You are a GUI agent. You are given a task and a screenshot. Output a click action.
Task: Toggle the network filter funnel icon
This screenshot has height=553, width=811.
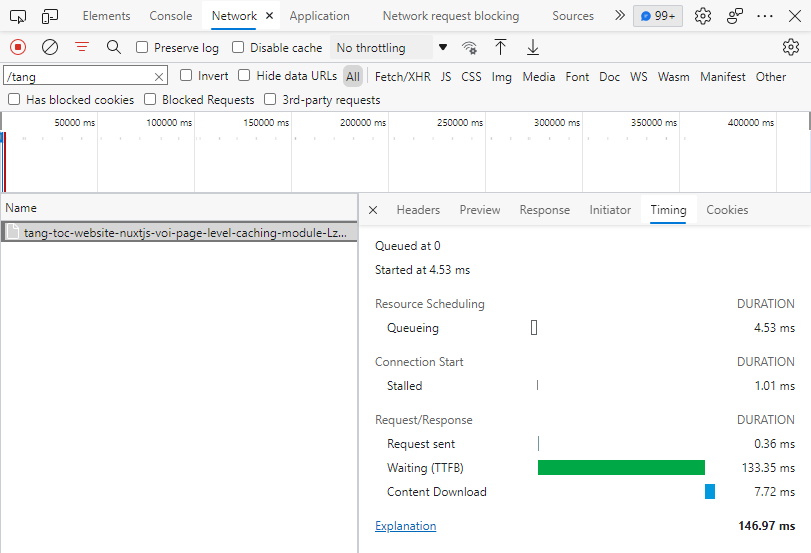pos(82,47)
